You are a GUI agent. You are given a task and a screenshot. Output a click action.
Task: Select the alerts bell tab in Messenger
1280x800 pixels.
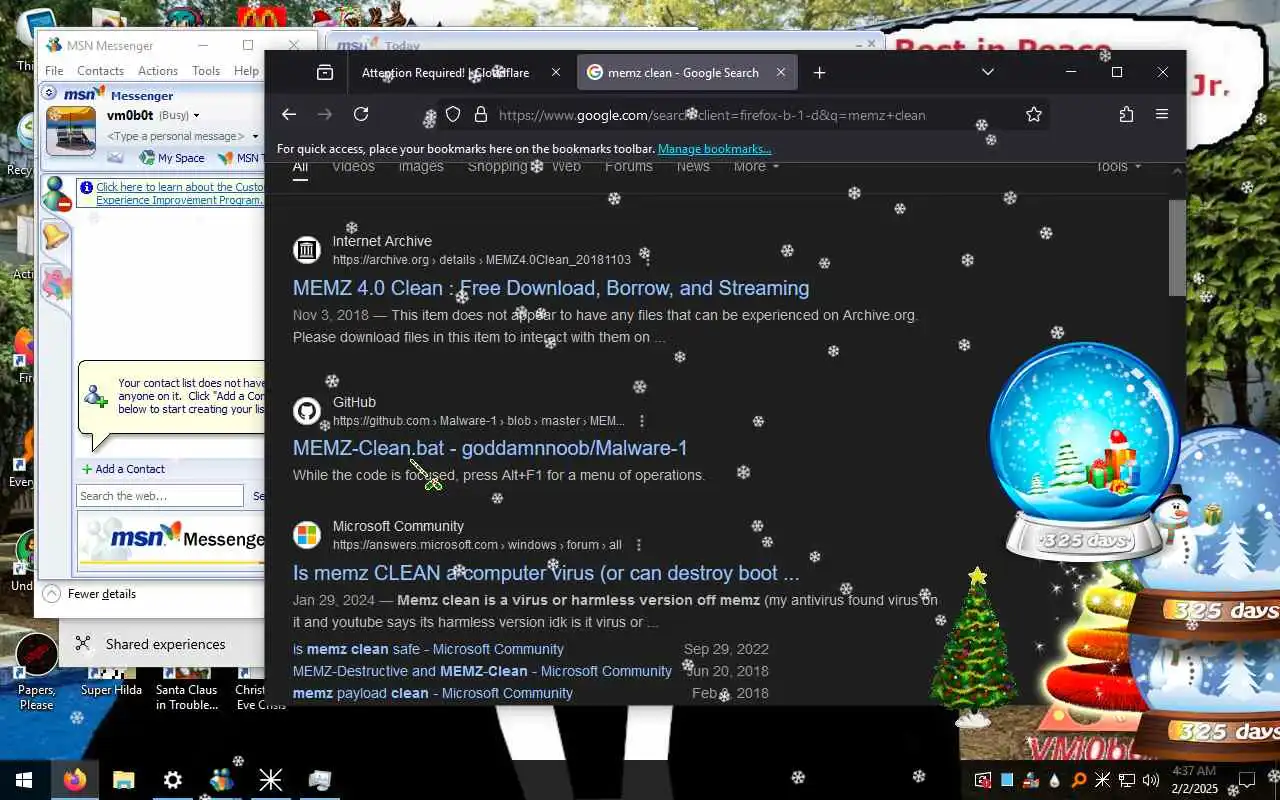pyautogui.click(x=56, y=238)
